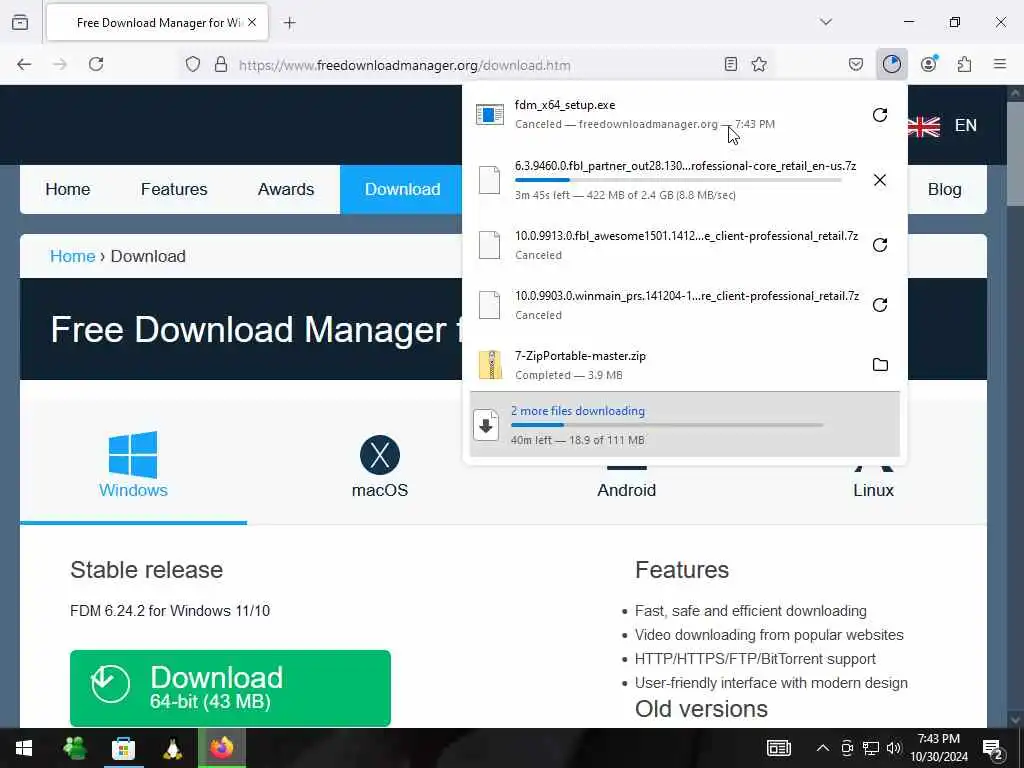
Task: Toggle reader view icon in address bar
Action: (731, 64)
